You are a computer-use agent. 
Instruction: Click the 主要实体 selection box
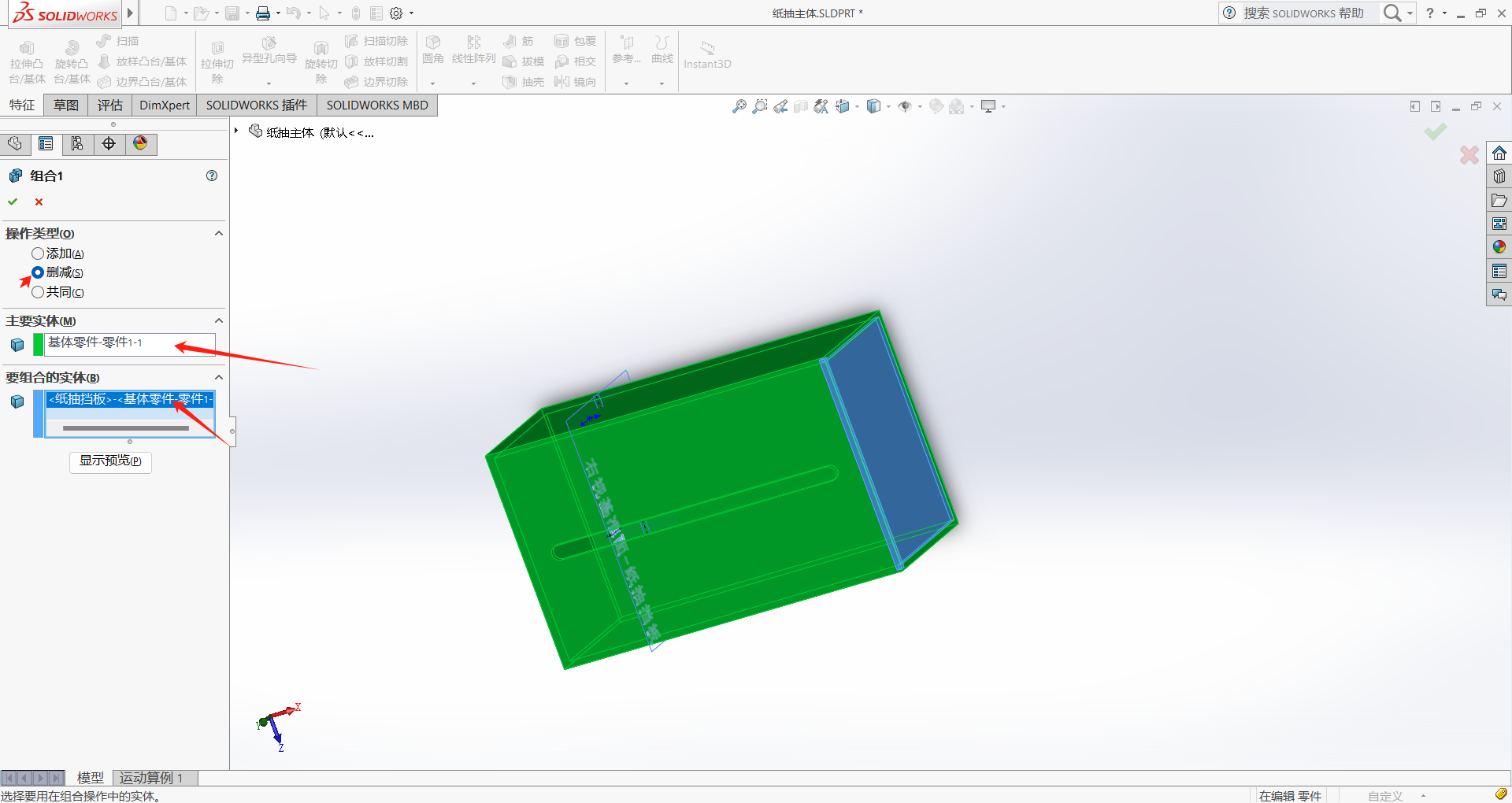pos(130,343)
